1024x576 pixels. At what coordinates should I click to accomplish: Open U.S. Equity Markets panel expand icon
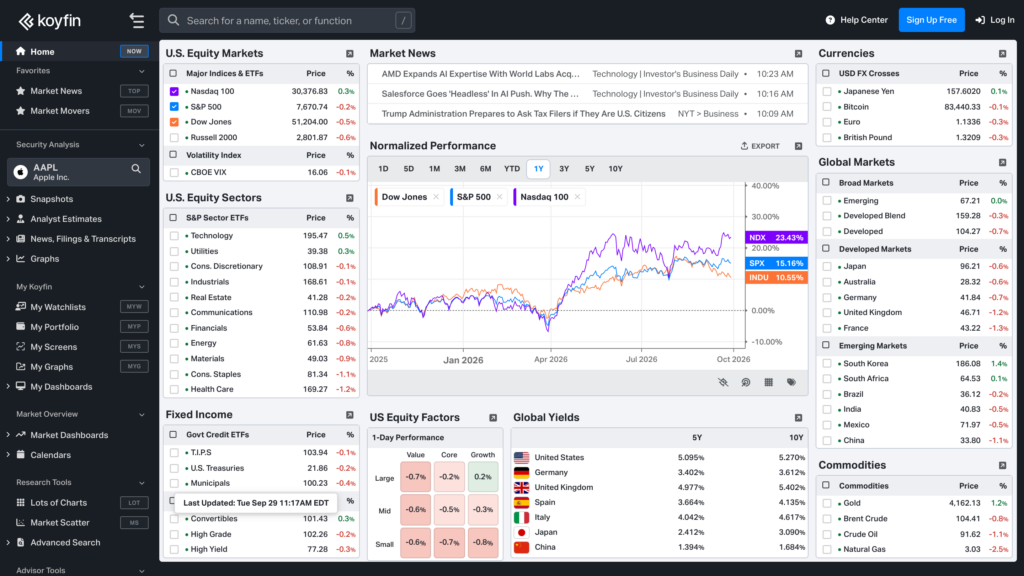tap(349, 54)
